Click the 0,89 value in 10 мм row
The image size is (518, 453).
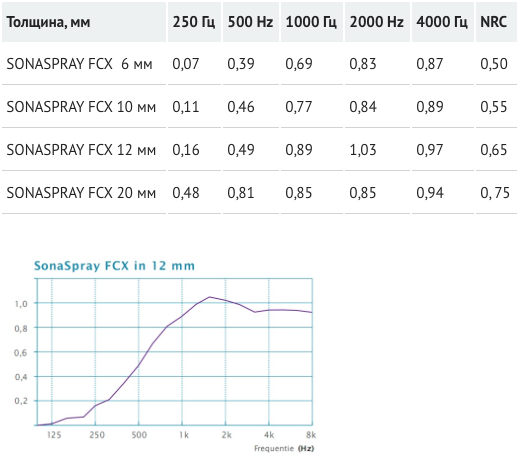(430, 107)
